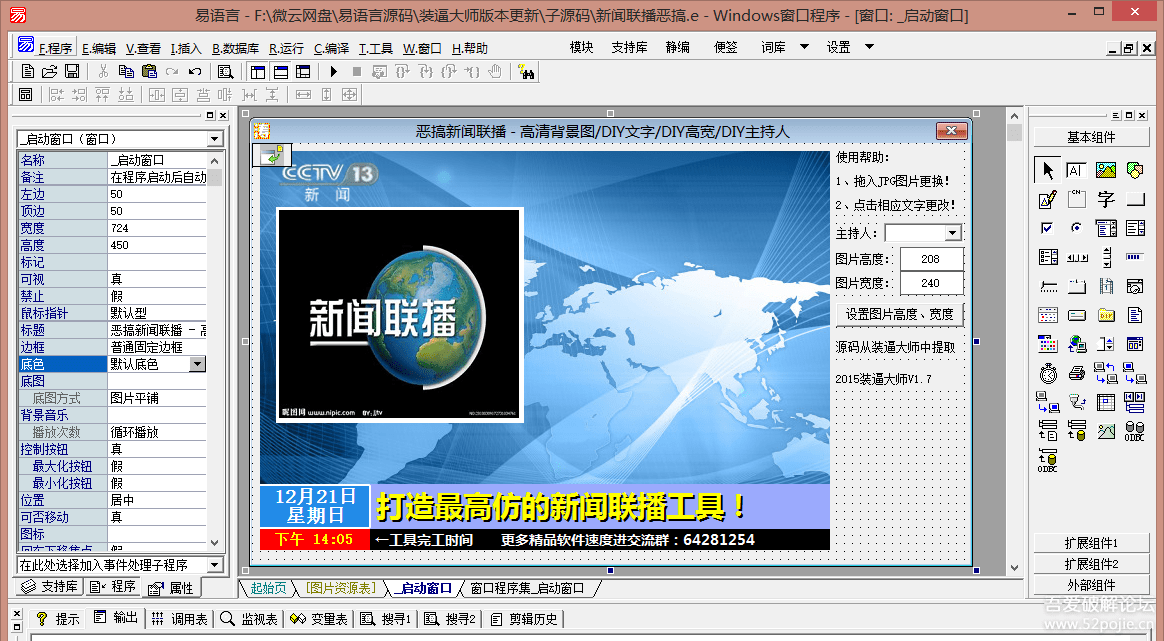Image resolution: width=1164 pixels, height=641 pixels.
Task: Choose the progress bar component icon
Action: (x=1134, y=257)
